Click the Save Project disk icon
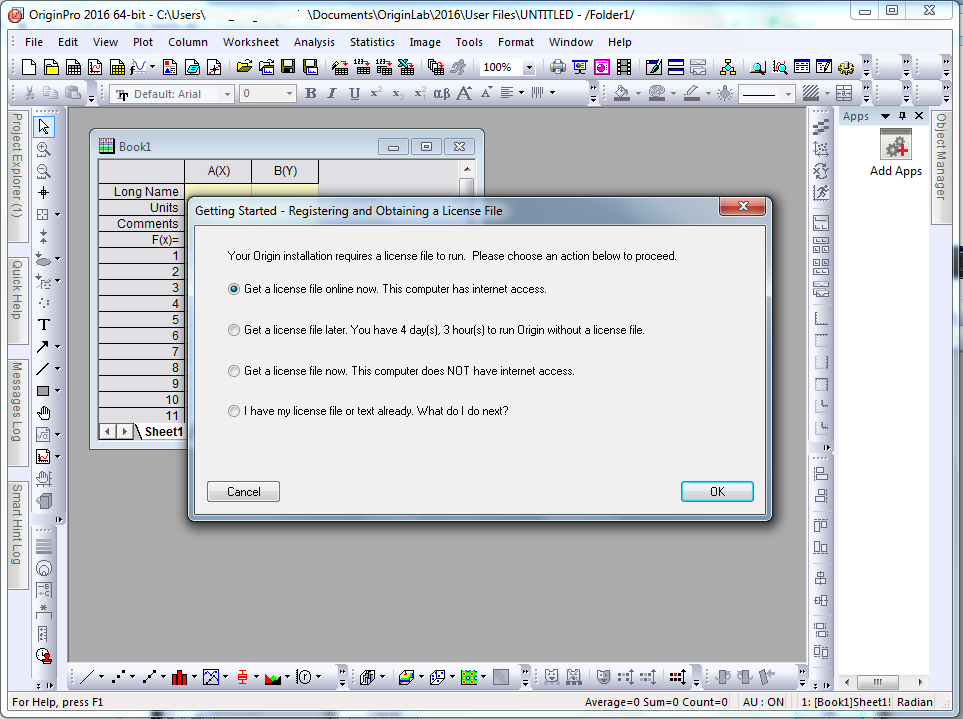 (288, 68)
